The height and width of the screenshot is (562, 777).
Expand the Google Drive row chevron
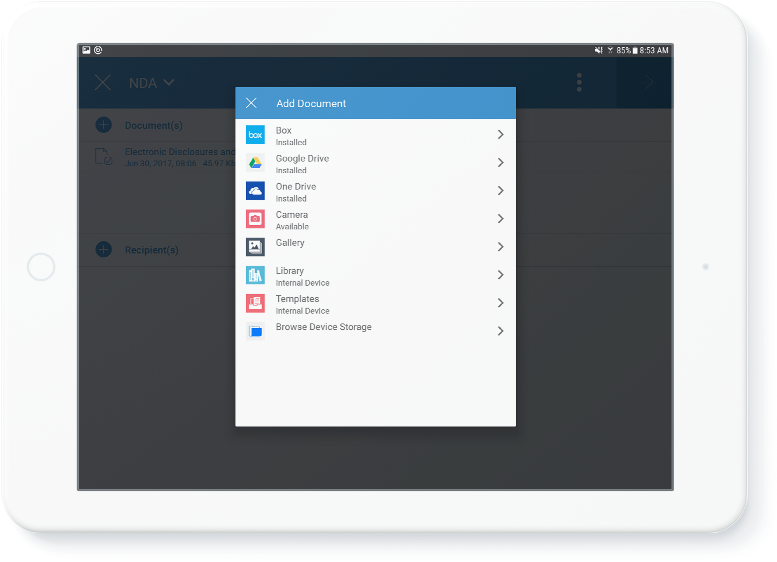pos(500,163)
